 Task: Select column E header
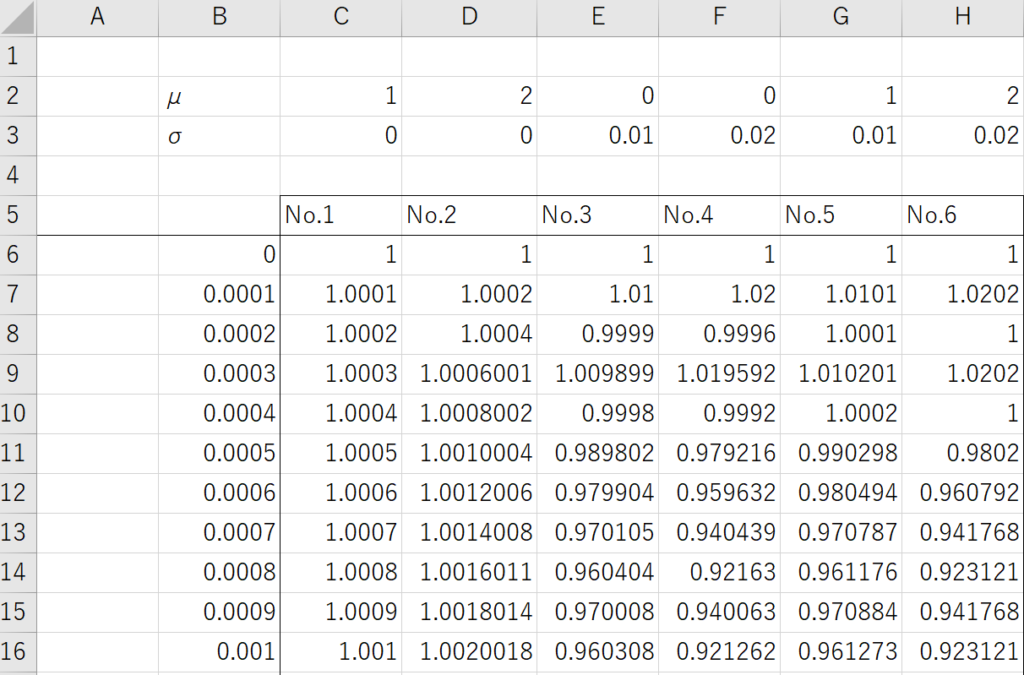point(598,18)
